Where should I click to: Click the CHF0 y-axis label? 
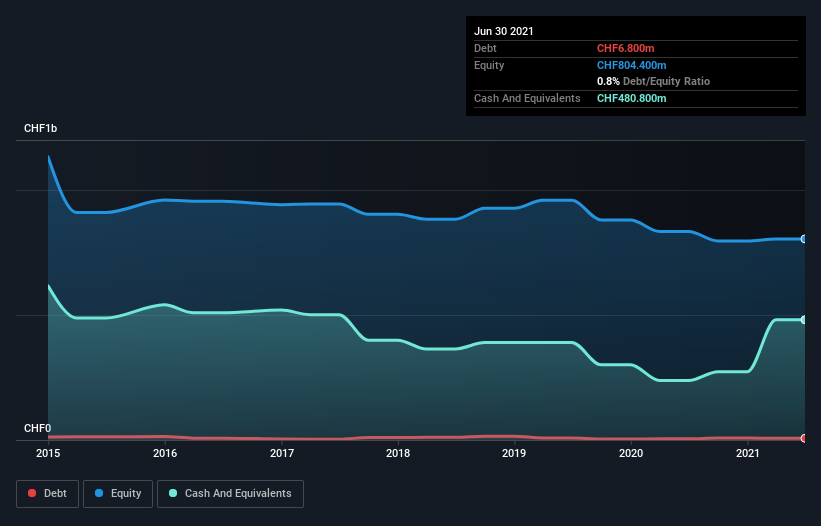coord(38,428)
